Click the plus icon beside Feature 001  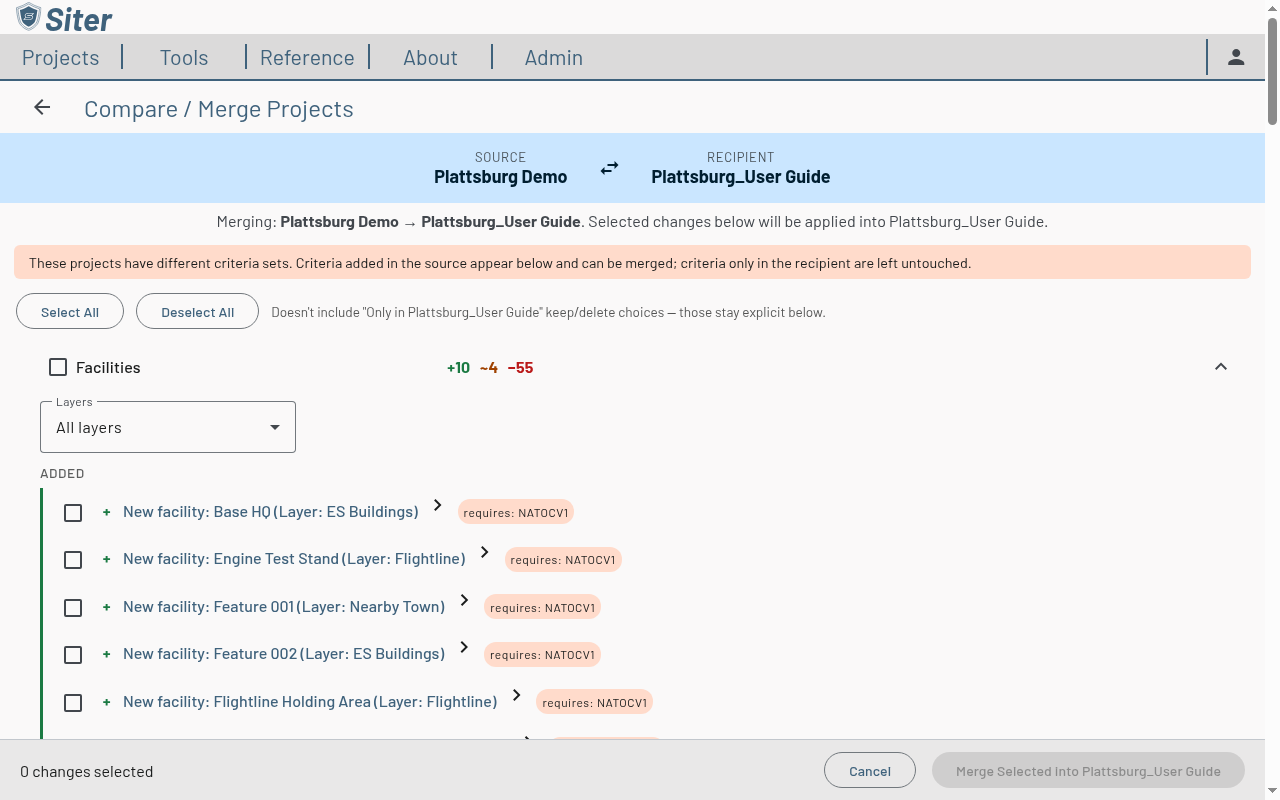coord(107,607)
